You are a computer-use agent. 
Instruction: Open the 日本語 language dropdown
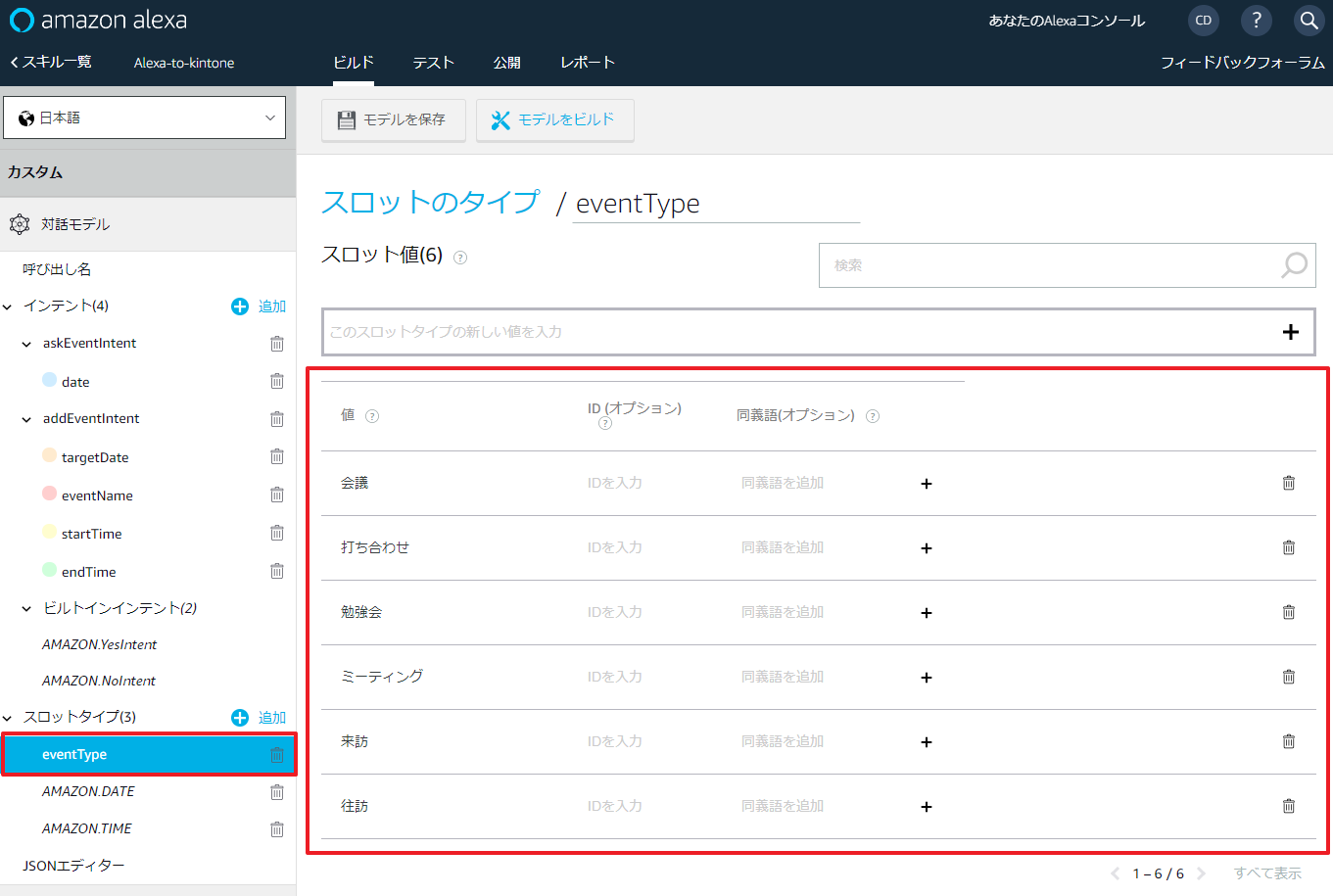pyautogui.click(x=145, y=118)
